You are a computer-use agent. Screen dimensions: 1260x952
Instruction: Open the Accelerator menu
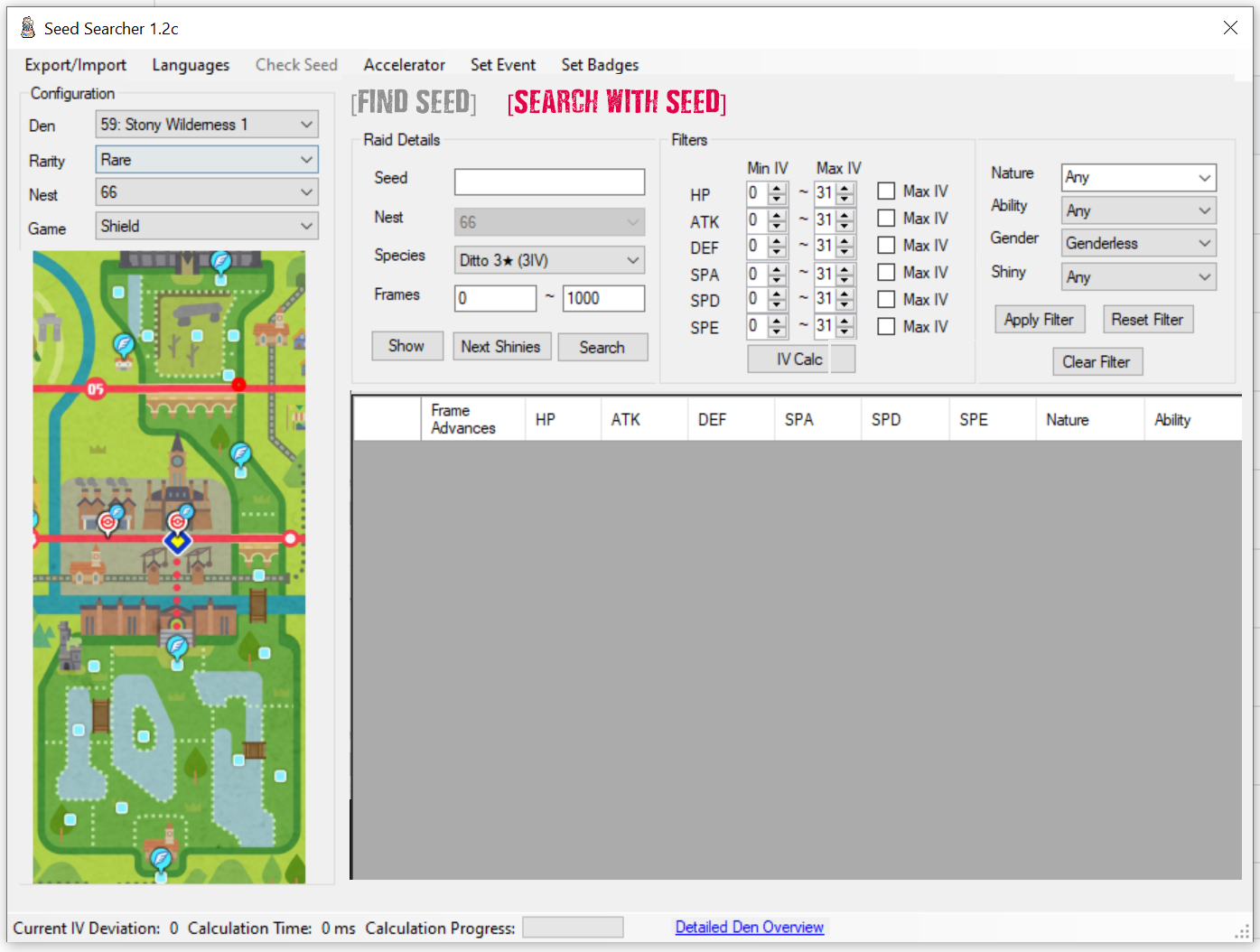coord(404,65)
